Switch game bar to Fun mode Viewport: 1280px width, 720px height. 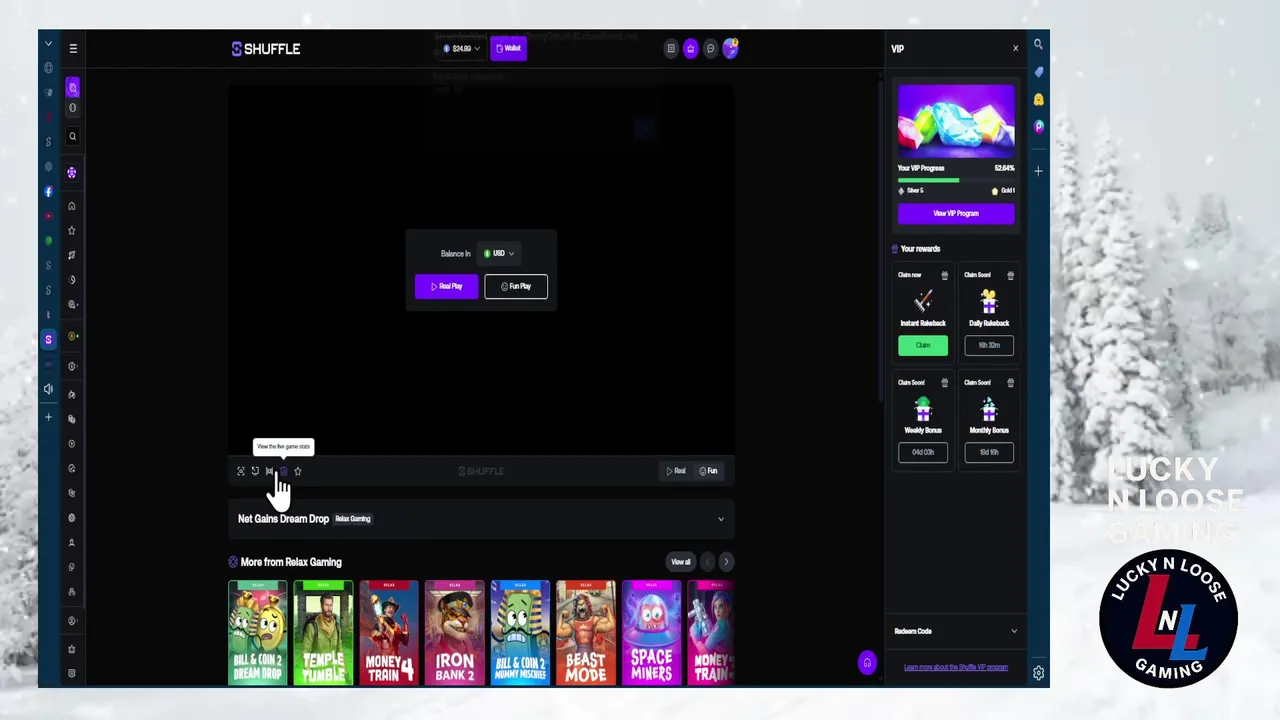coord(708,471)
